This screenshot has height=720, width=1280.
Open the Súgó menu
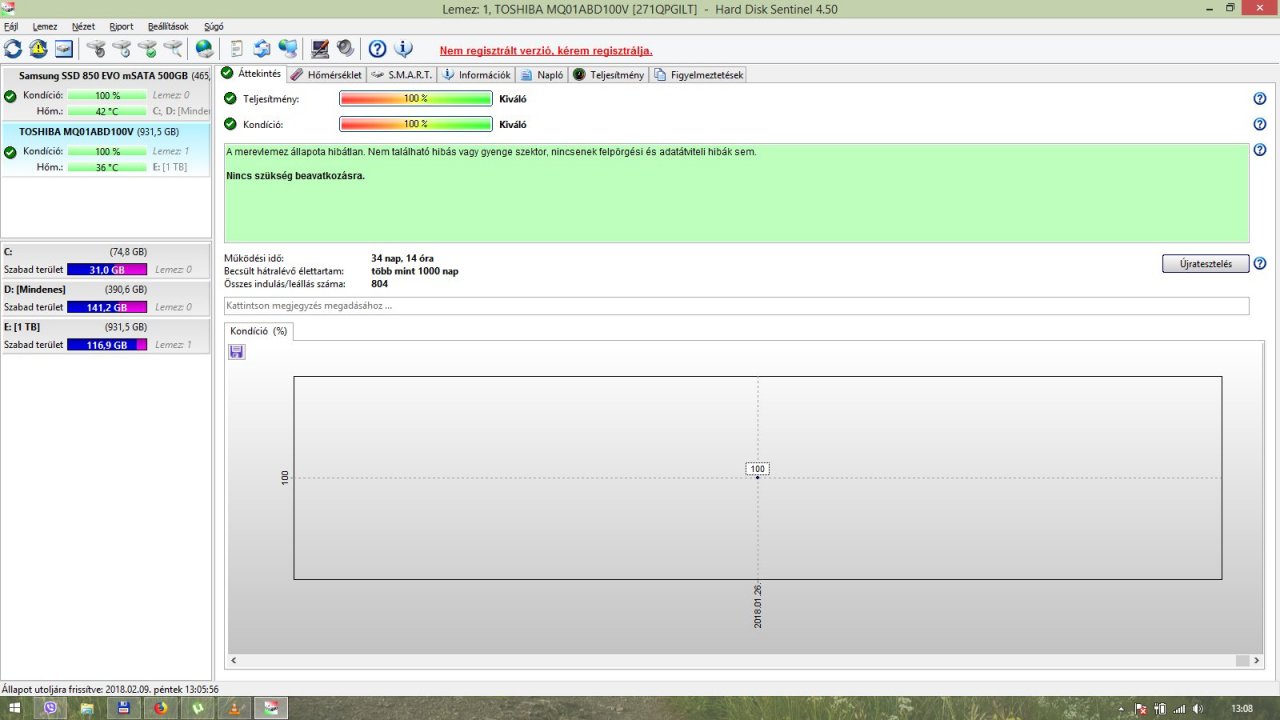click(x=214, y=26)
